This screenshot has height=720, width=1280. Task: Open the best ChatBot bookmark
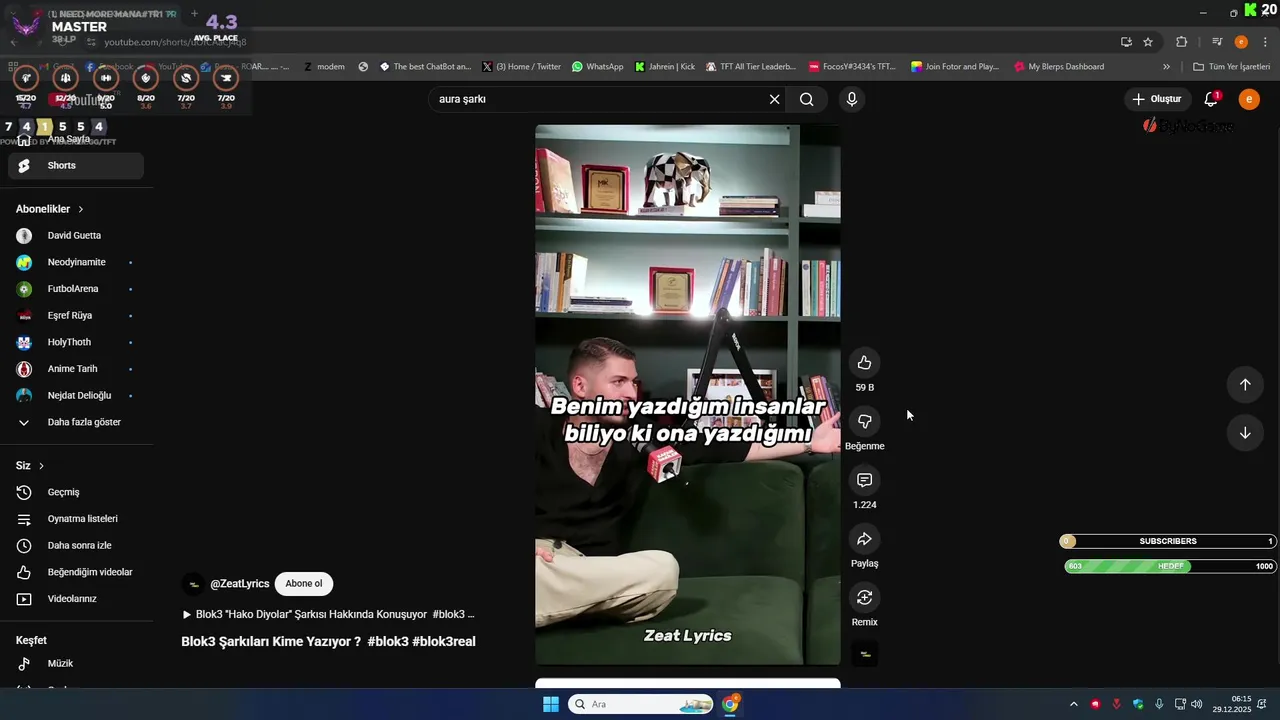coord(425,67)
